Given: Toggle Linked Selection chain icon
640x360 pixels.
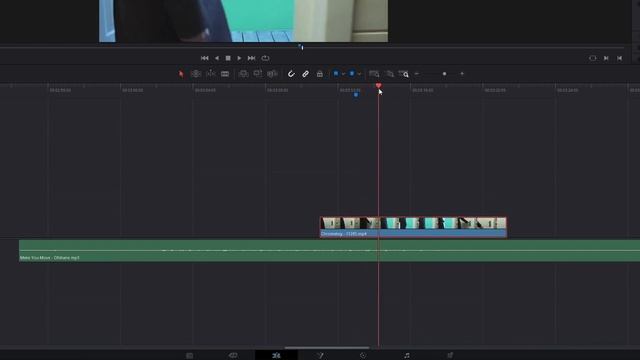Looking at the screenshot, I should (x=305, y=74).
